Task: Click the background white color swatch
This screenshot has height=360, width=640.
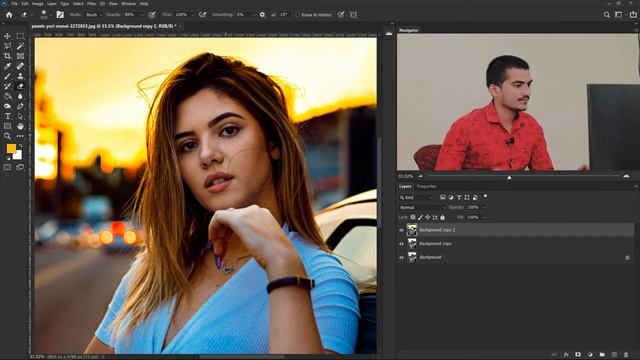Action: click(x=18, y=156)
